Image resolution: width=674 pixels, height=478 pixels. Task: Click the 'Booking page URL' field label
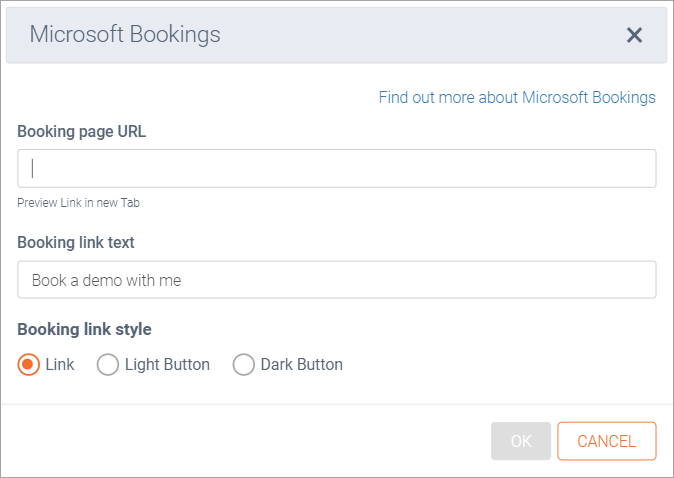pos(81,131)
